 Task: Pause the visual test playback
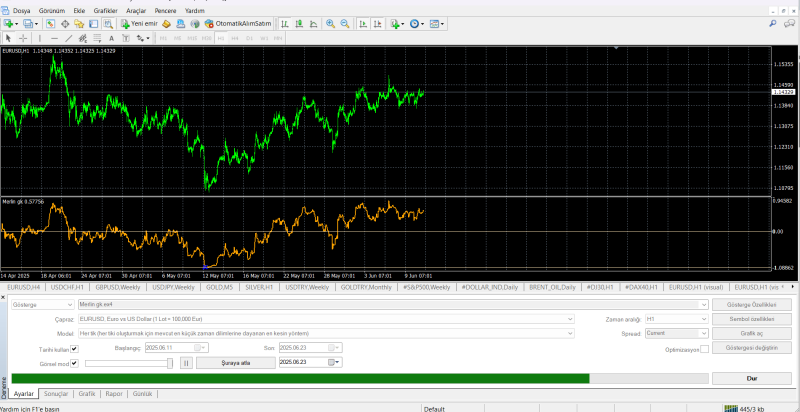click(186, 363)
